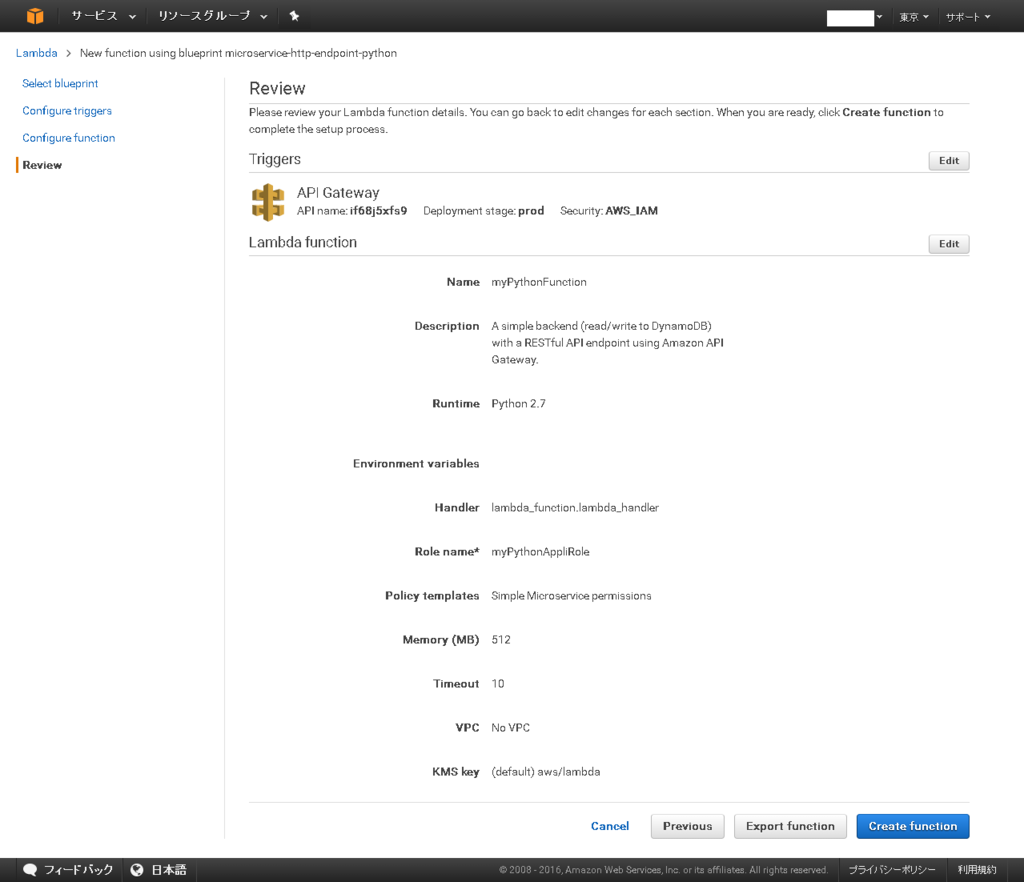Click the timeout value 10
The width and height of the screenshot is (1024, 882).
(x=498, y=684)
